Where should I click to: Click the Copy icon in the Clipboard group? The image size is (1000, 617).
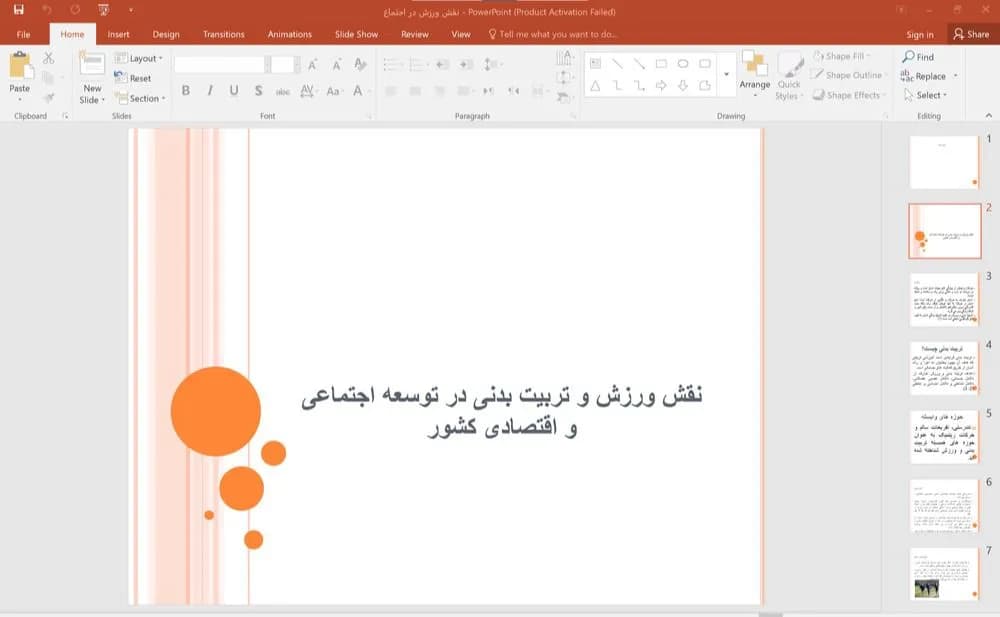tap(48, 78)
